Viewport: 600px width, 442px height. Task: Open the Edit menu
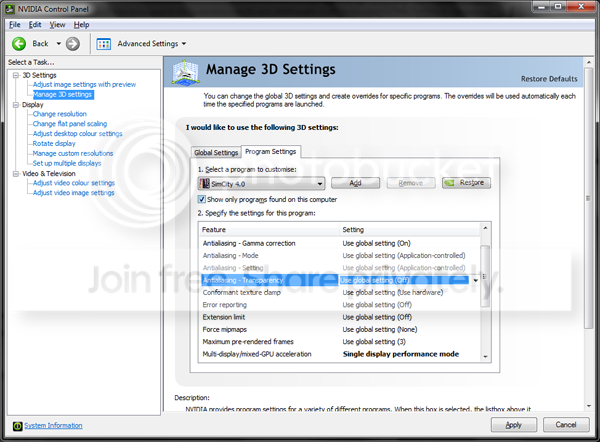35,25
